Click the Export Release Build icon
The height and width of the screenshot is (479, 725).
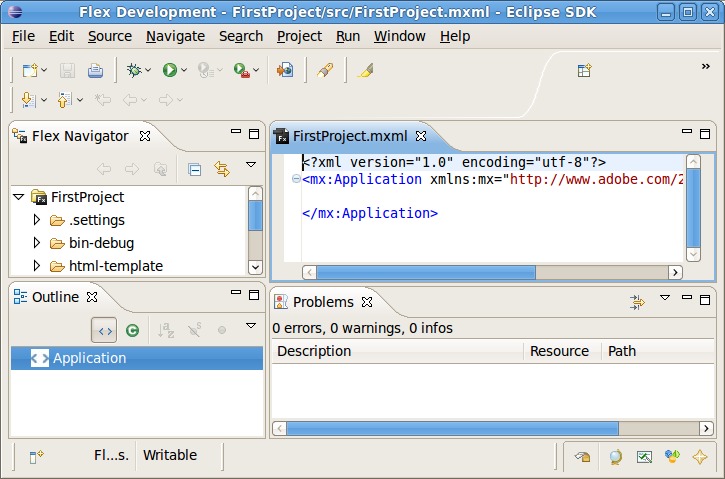pos(286,70)
